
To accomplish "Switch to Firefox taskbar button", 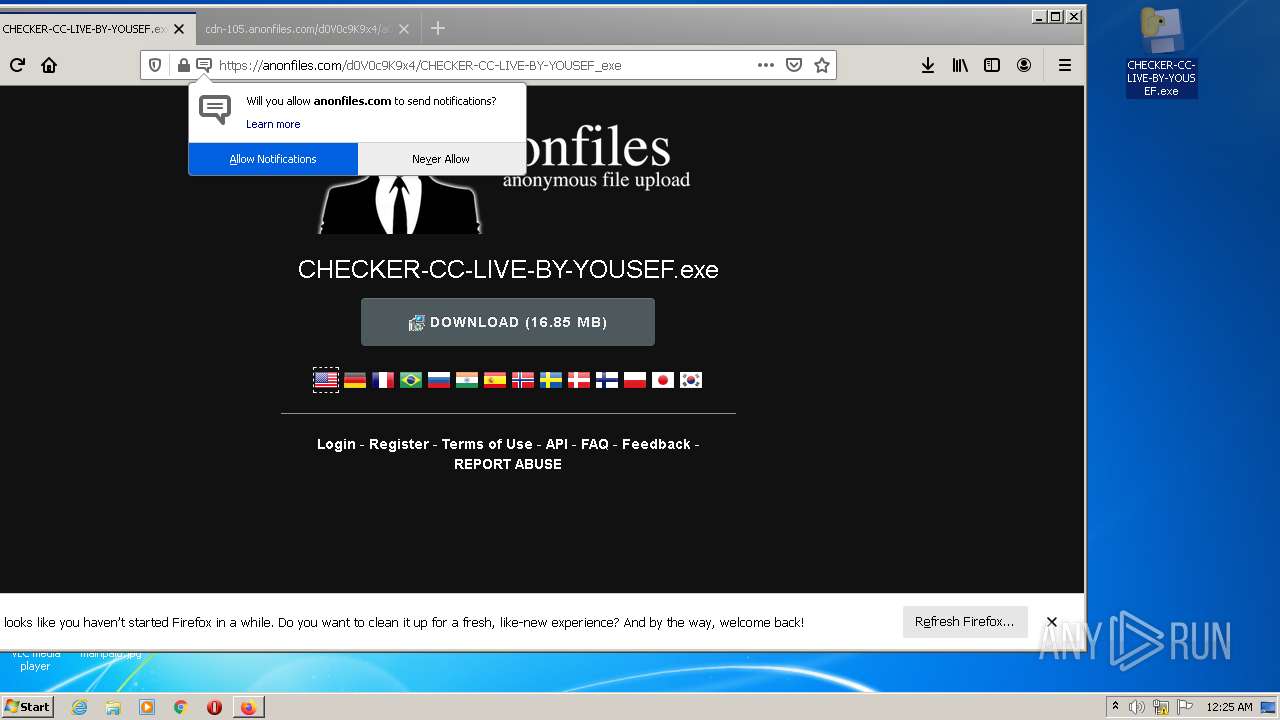I will tap(248, 707).
